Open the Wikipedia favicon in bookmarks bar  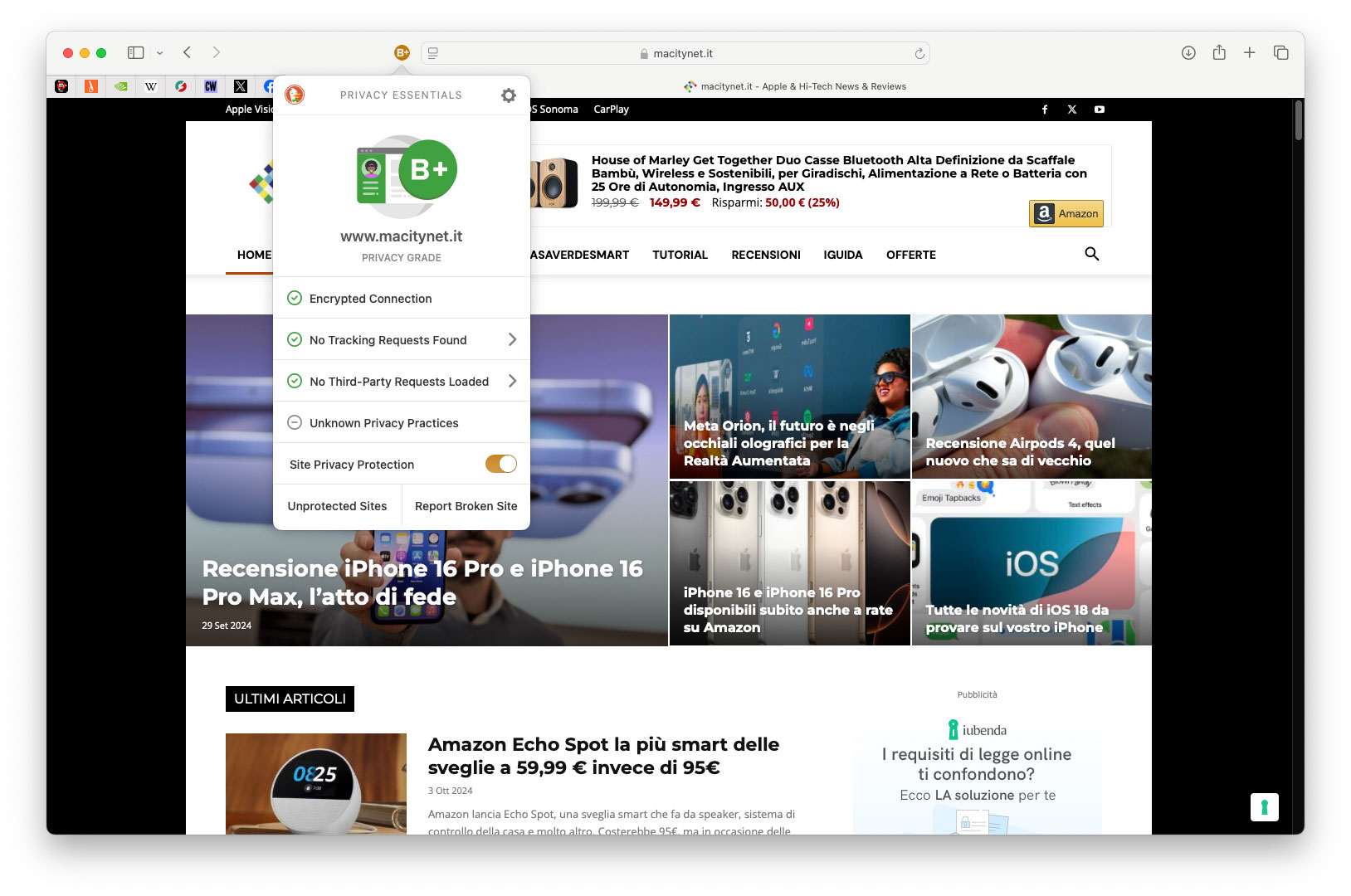150,85
